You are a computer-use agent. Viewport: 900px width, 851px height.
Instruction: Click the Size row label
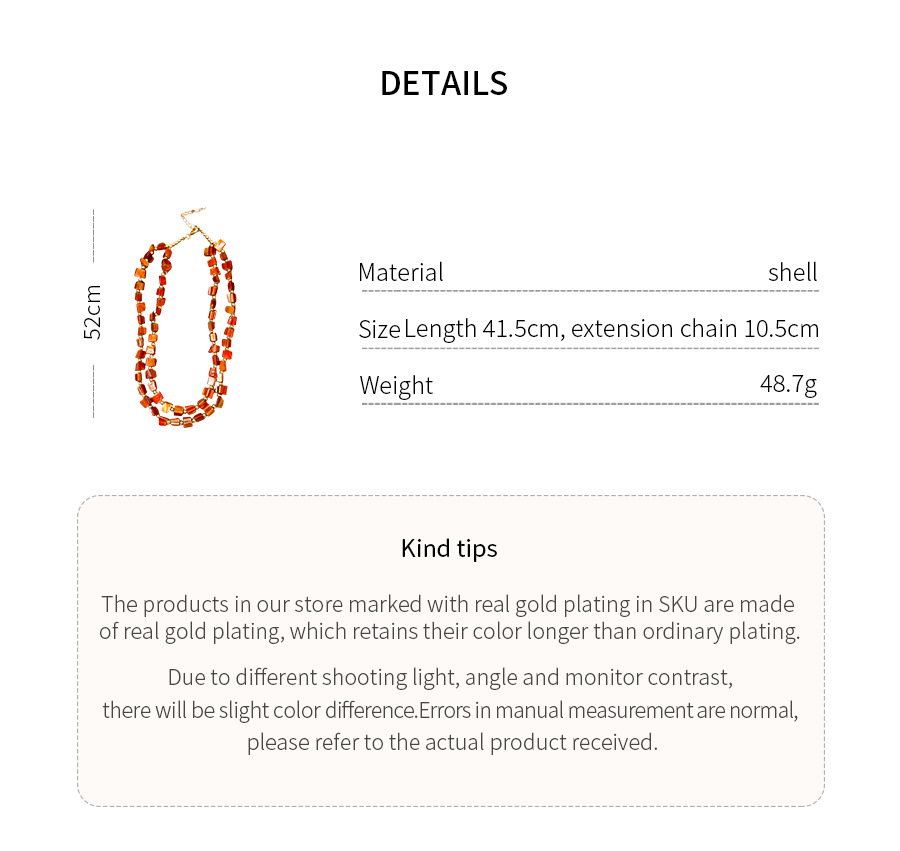(379, 329)
